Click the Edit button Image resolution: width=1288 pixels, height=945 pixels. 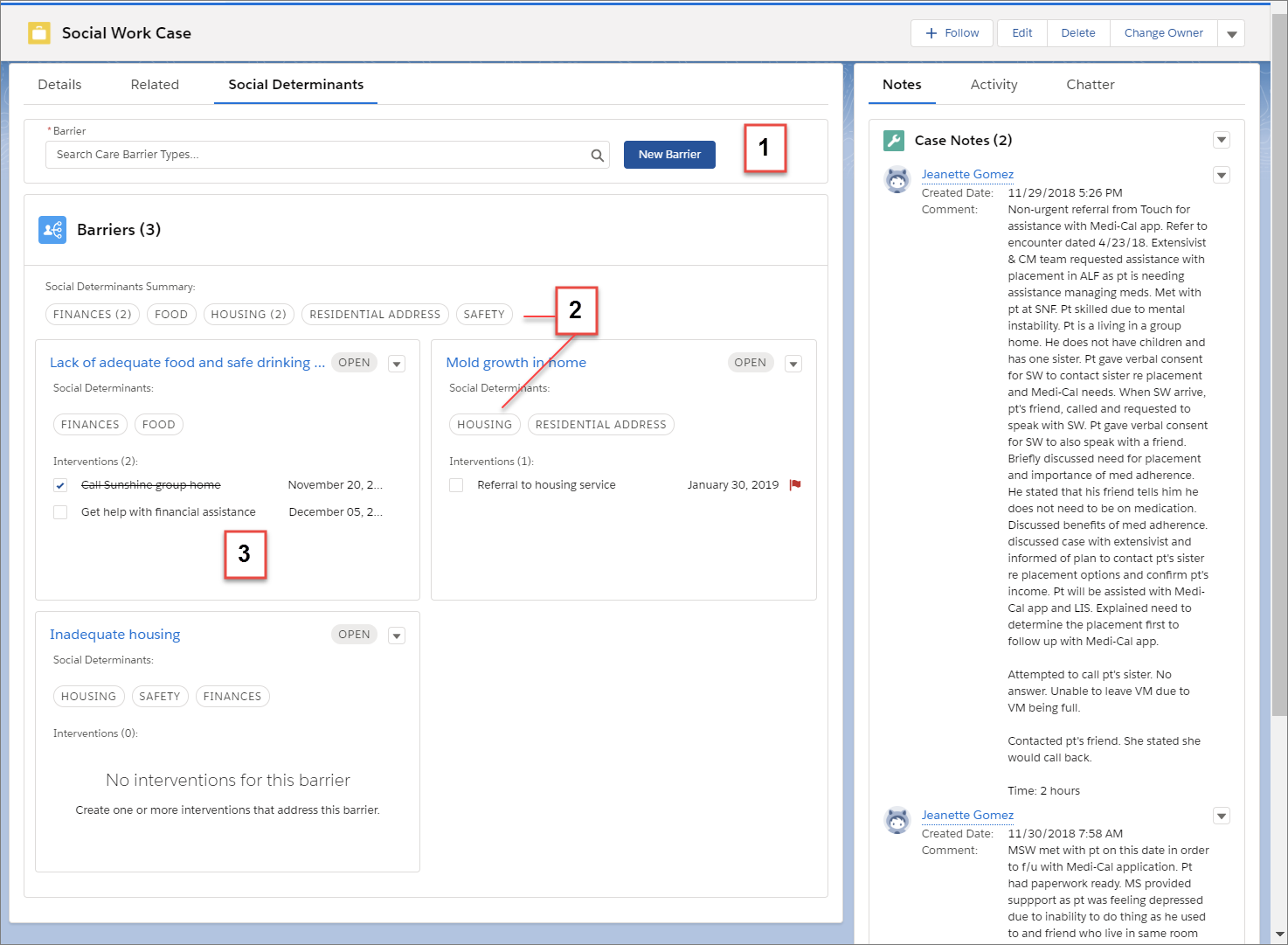1022,33
